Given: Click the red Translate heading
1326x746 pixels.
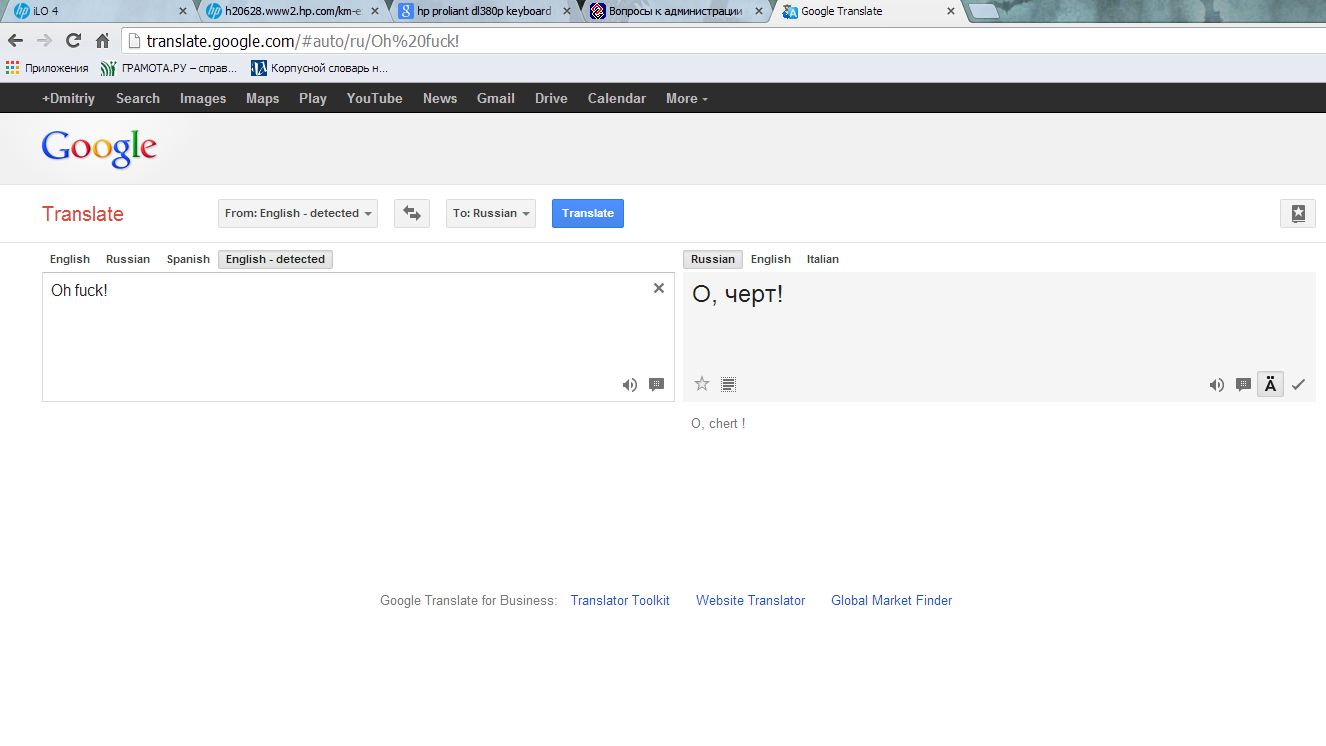Looking at the screenshot, I should 83,214.
